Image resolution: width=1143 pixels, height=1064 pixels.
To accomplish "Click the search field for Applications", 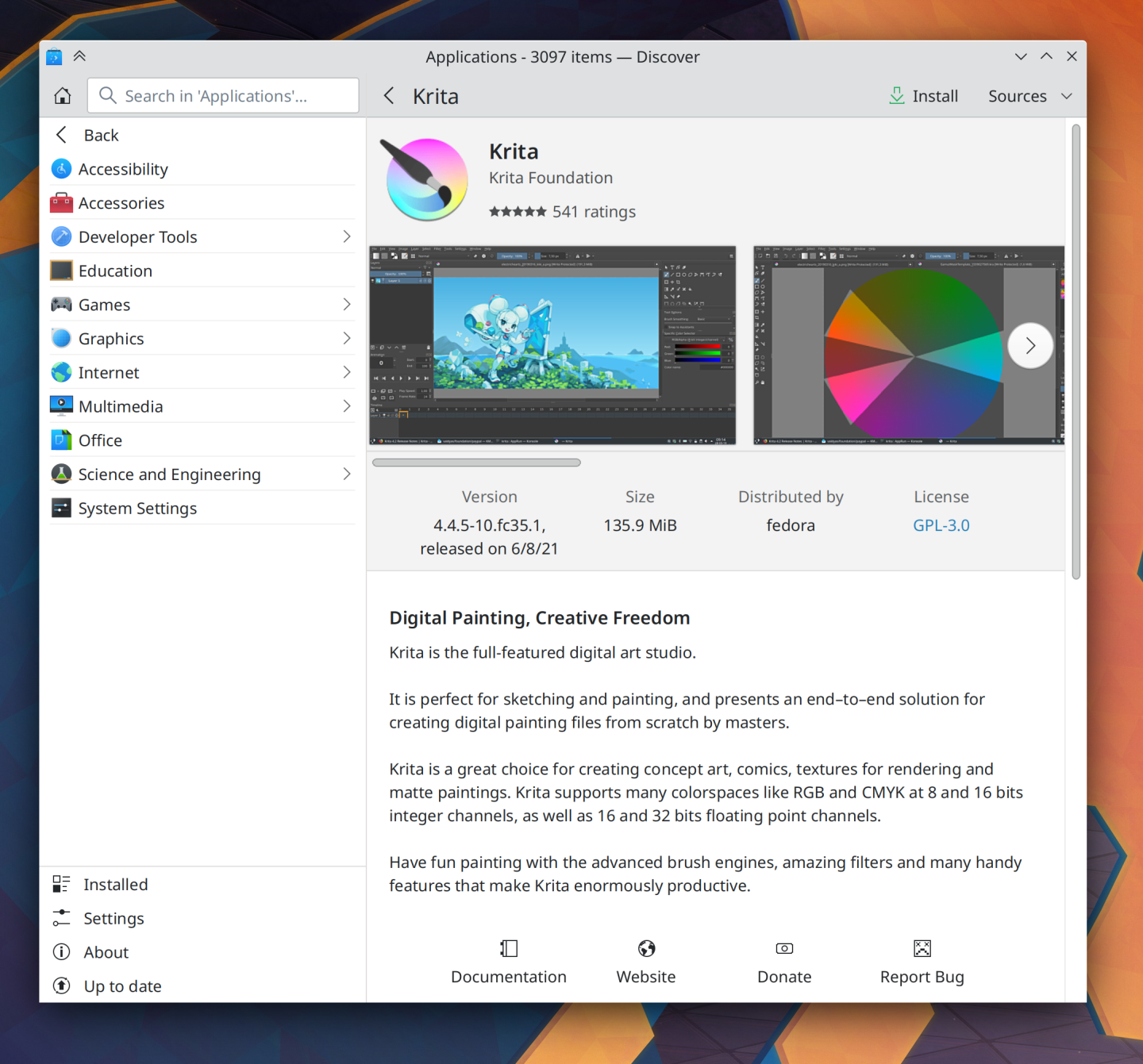I will 224,96.
